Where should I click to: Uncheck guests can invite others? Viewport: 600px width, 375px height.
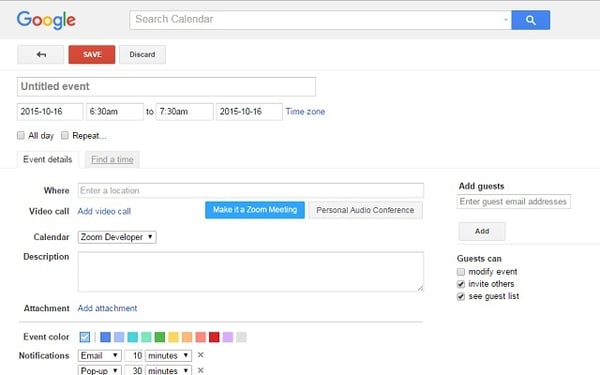(x=461, y=284)
